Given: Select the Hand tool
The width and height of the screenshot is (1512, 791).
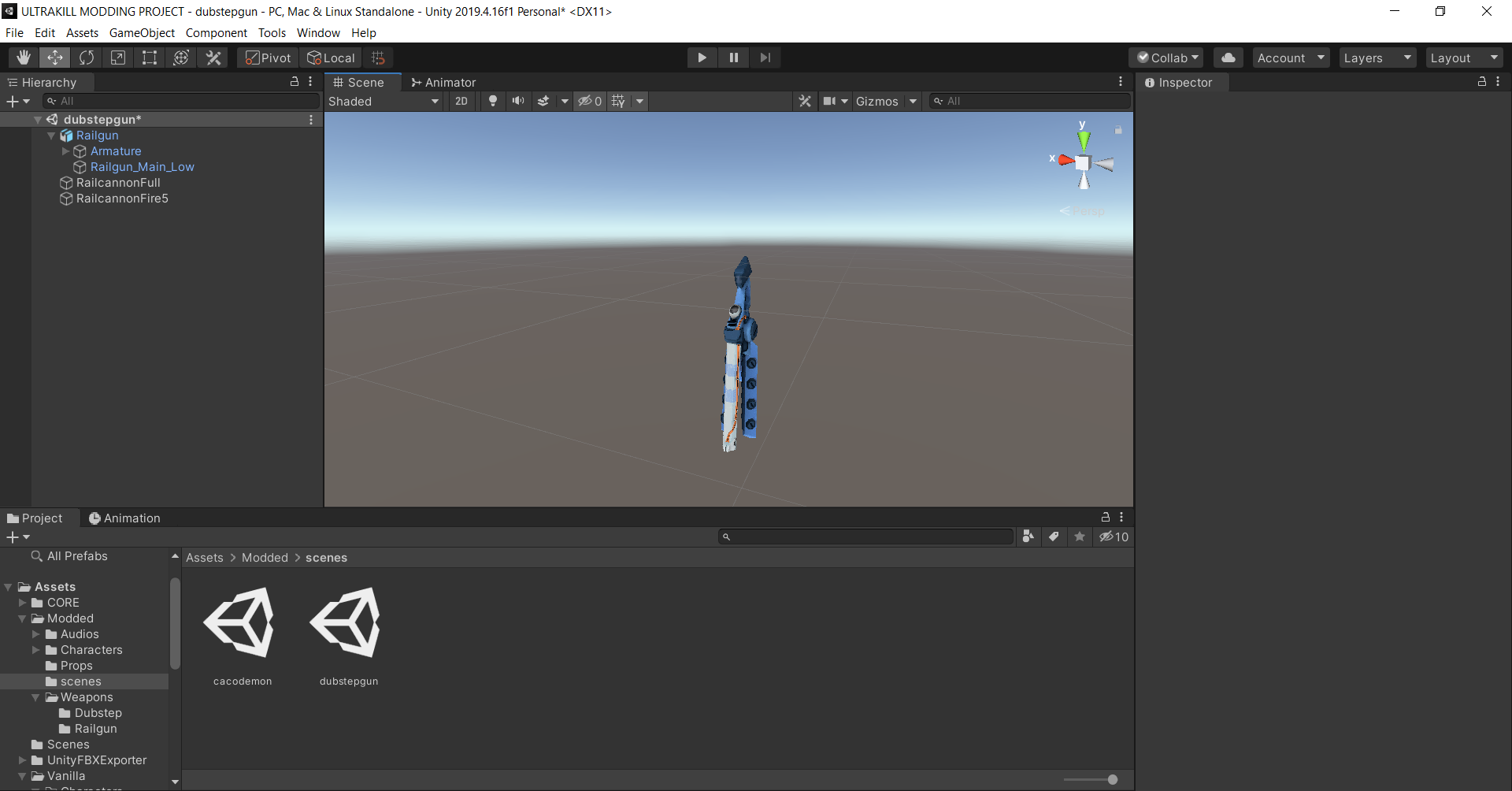Looking at the screenshot, I should (24, 58).
